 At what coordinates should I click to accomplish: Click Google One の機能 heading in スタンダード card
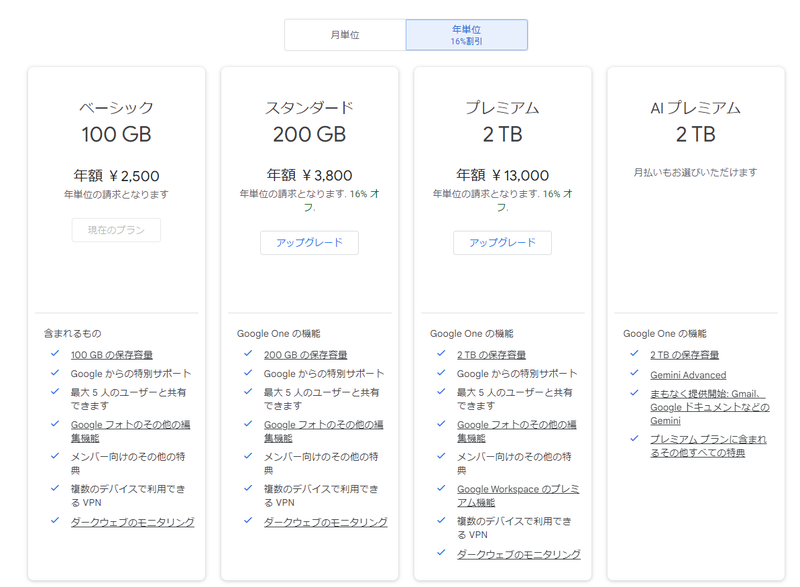click(279, 334)
